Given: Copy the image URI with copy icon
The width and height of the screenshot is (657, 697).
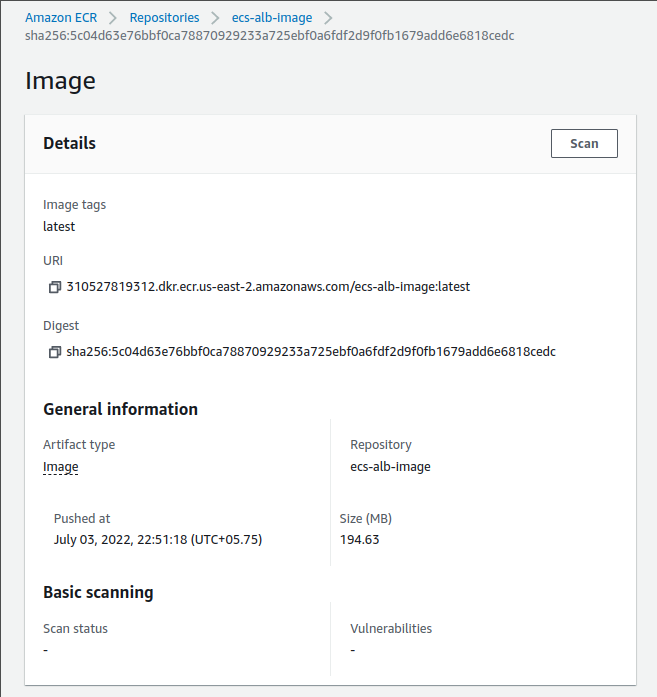Looking at the screenshot, I should click(x=55, y=287).
